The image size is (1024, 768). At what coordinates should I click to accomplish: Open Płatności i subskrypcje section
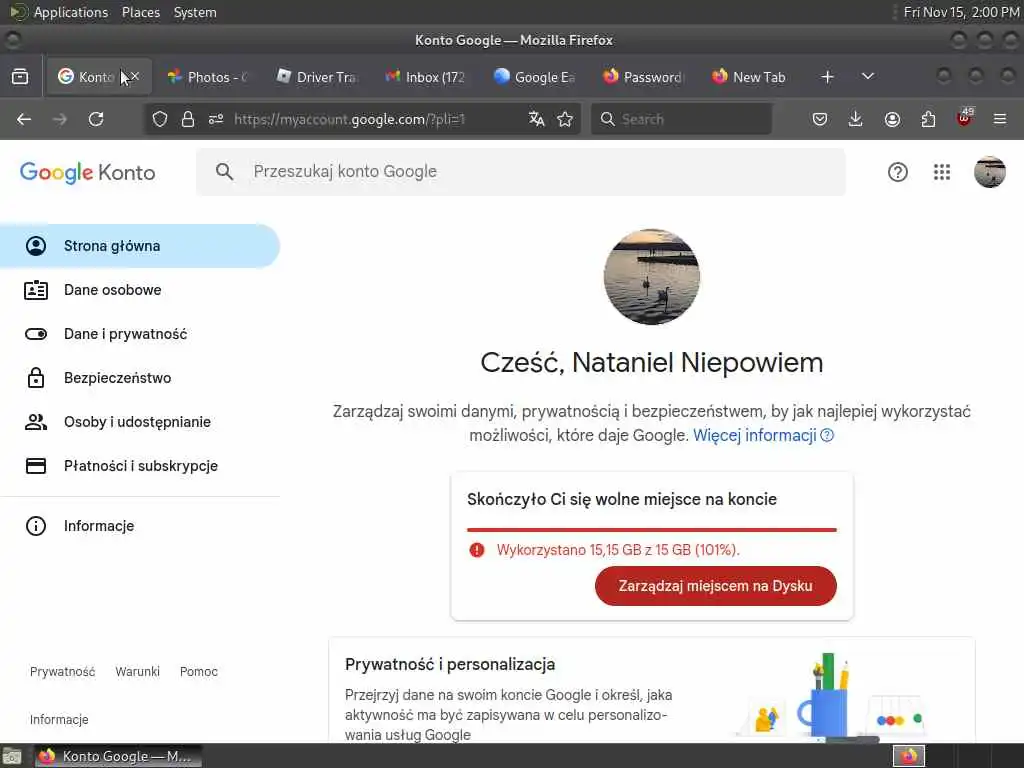[140, 466]
